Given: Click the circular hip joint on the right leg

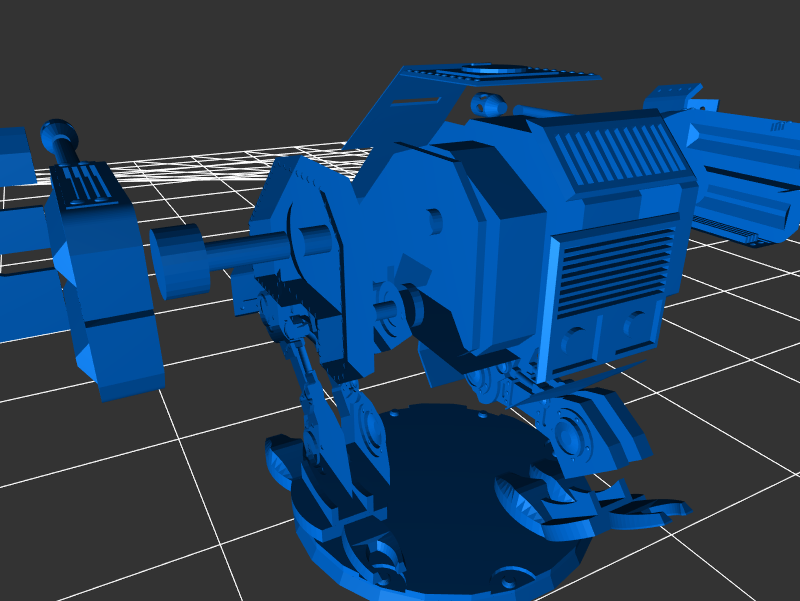Looking at the screenshot, I should point(568,433).
